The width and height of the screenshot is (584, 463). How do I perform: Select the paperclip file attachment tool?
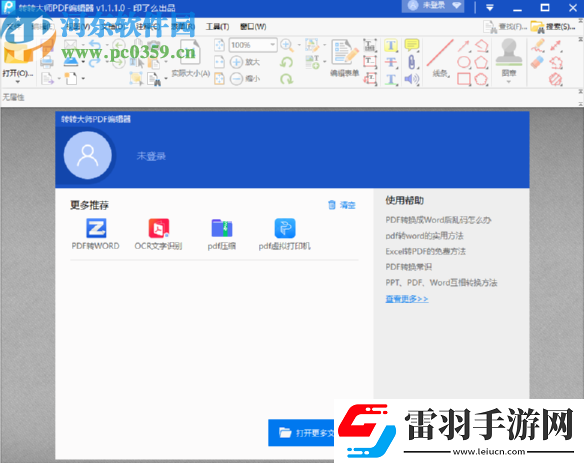pyautogui.click(x=412, y=62)
